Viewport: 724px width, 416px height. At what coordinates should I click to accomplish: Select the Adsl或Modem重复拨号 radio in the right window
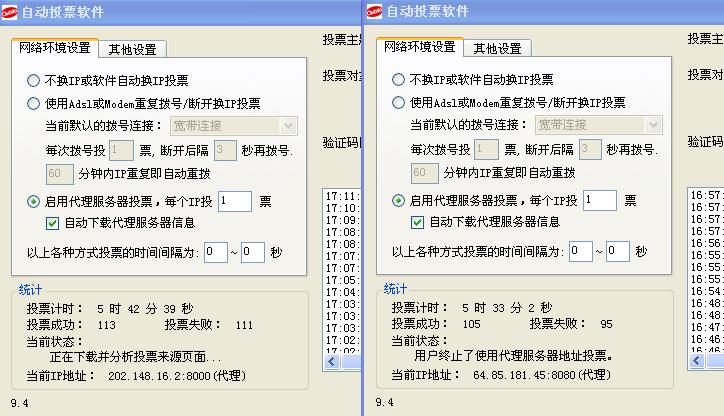click(399, 103)
